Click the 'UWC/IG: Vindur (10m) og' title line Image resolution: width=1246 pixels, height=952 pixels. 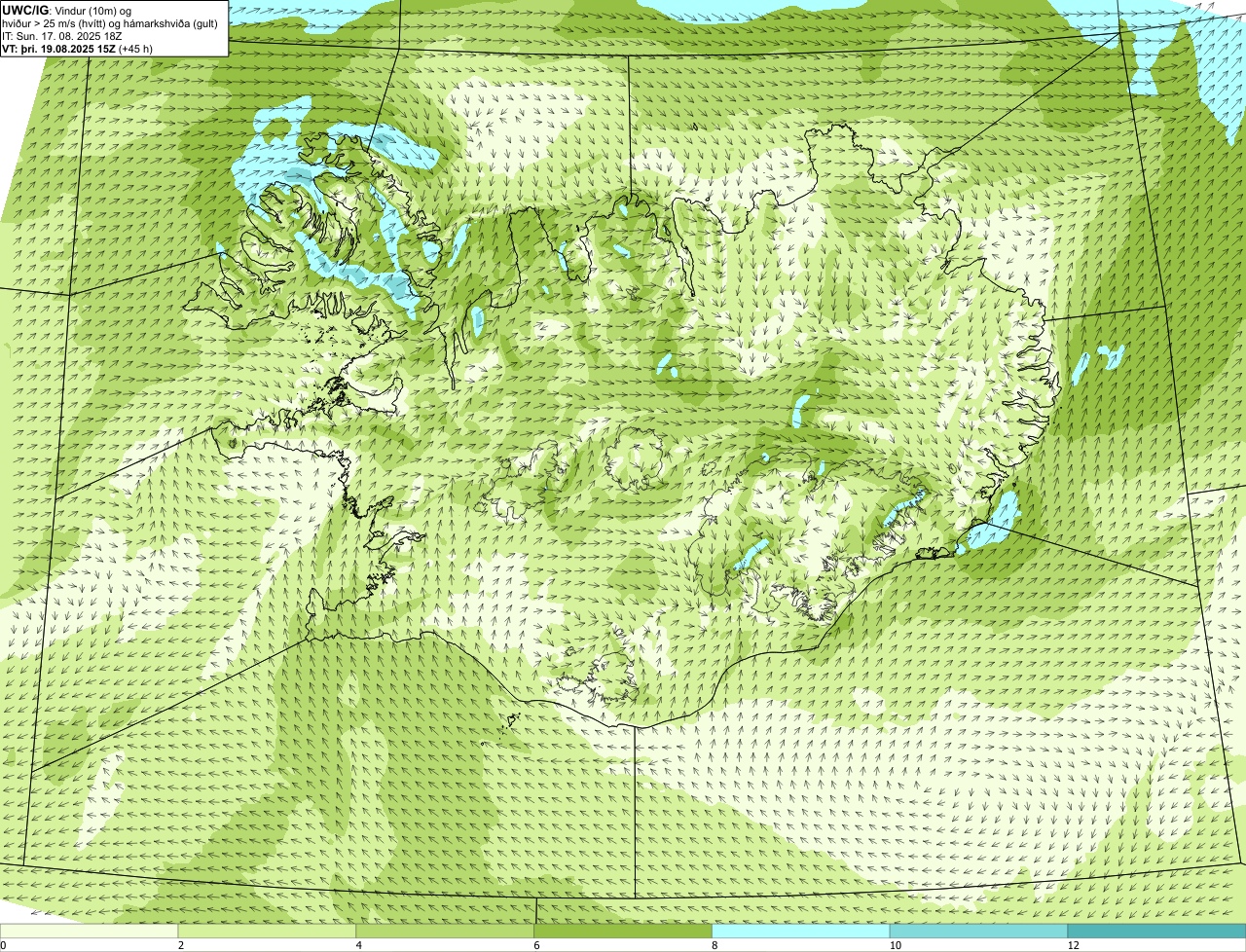tap(66, 10)
